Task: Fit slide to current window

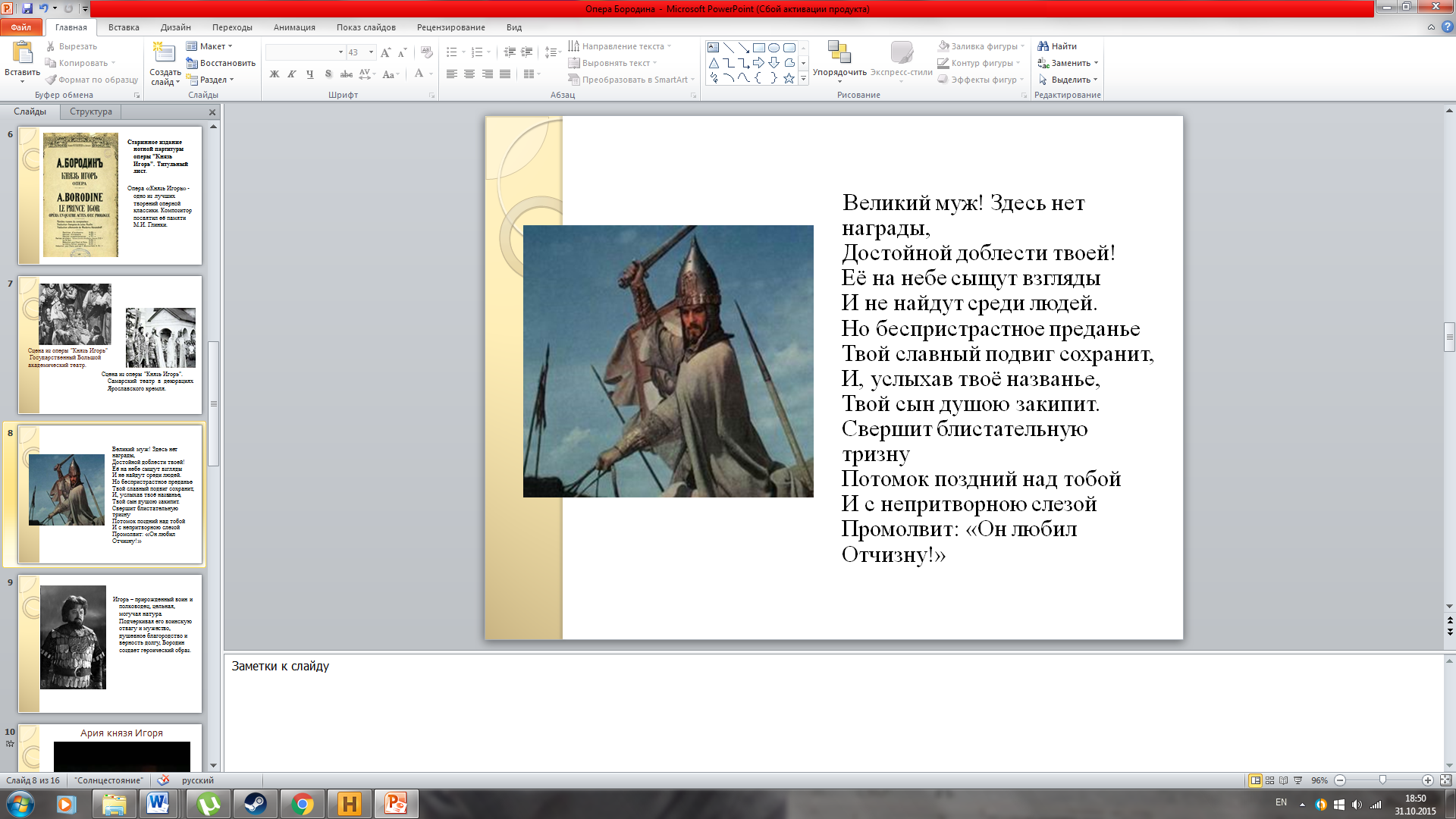Action: click(x=1445, y=780)
